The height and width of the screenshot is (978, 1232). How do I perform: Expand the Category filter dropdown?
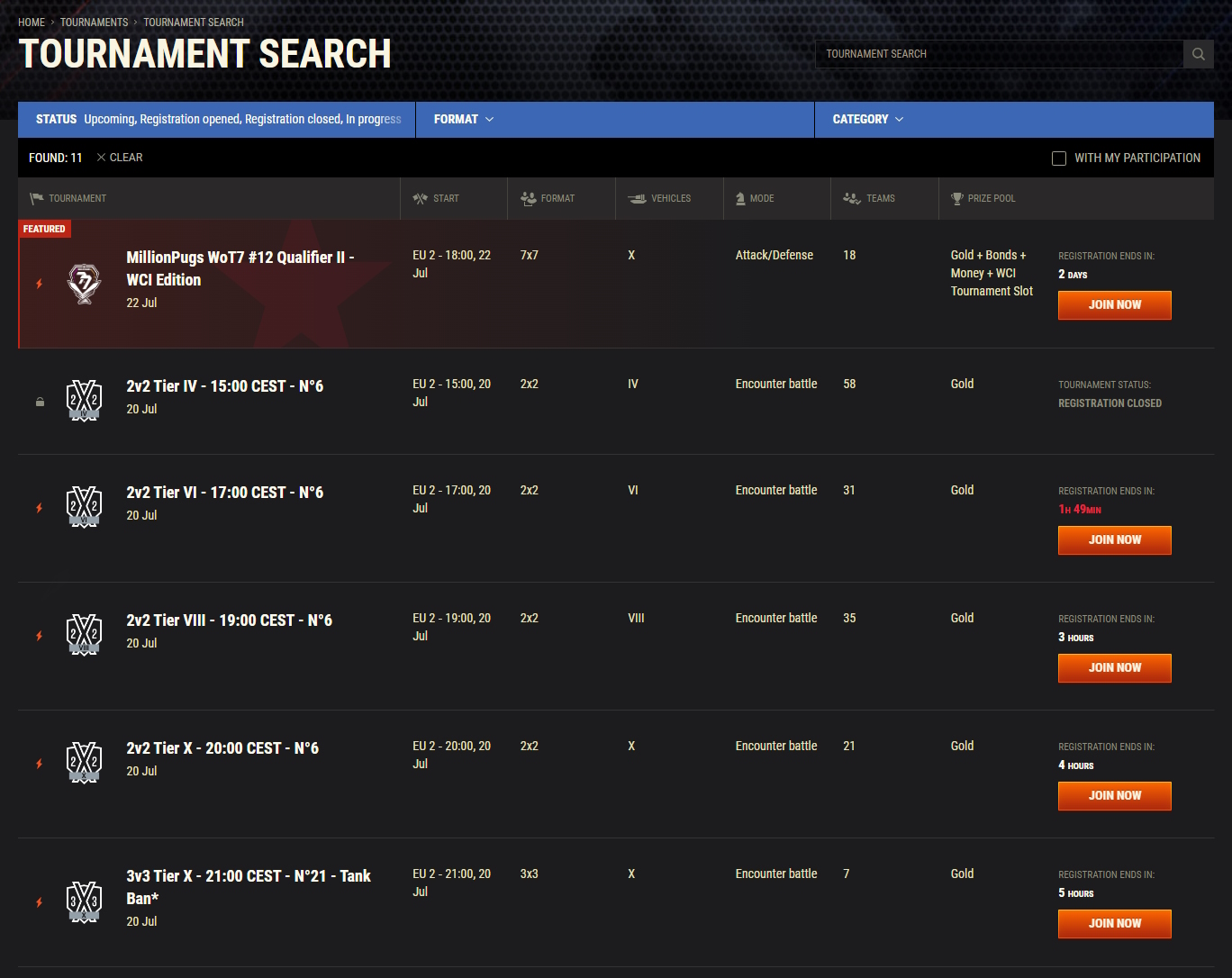(x=1014, y=120)
